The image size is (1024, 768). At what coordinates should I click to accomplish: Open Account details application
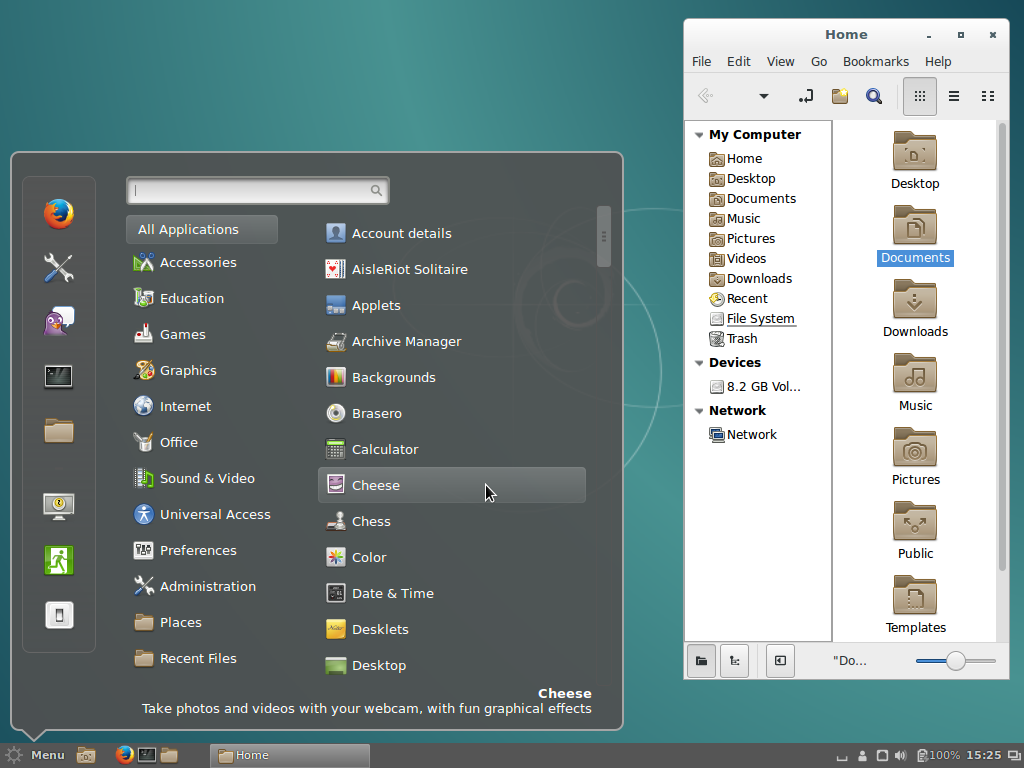(x=451, y=233)
